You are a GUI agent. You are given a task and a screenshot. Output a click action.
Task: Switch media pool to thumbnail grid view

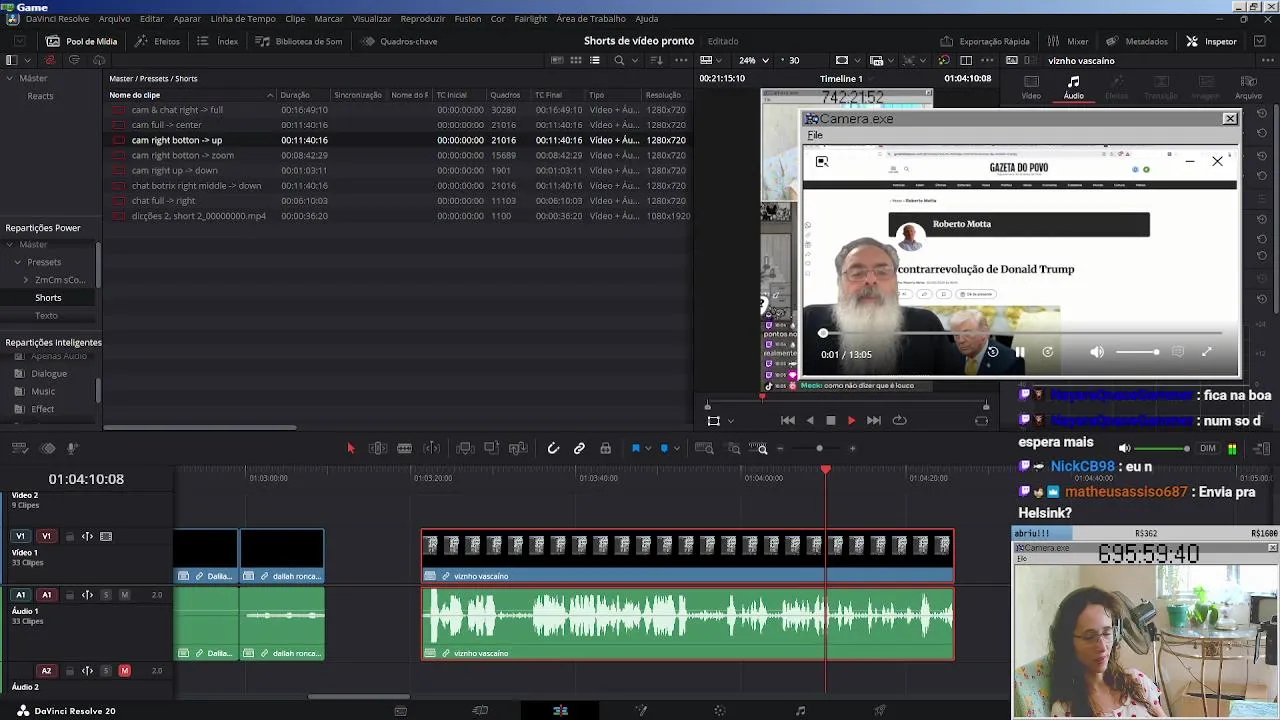(576, 60)
